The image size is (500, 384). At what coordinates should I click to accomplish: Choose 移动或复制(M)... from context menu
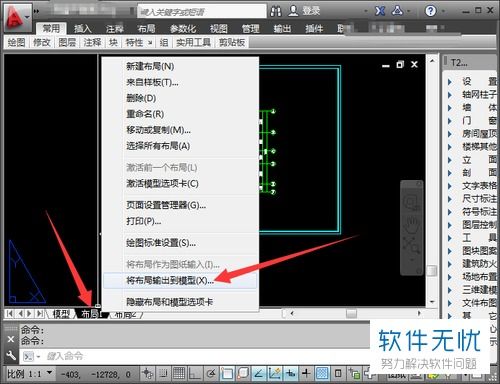coord(180,130)
